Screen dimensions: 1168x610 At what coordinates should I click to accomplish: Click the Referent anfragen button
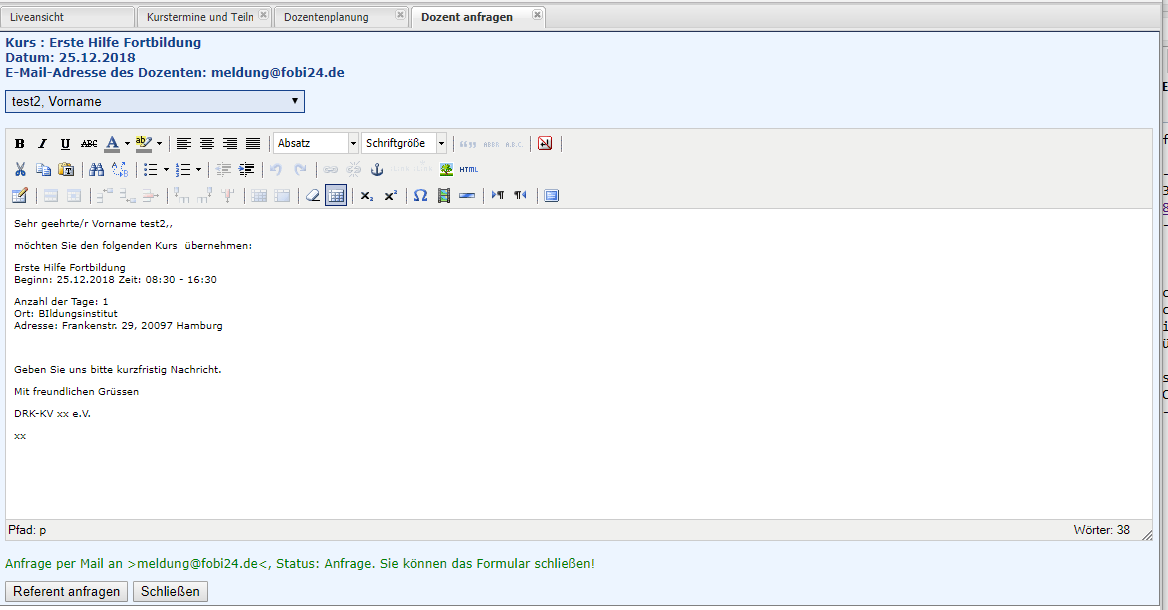click(67, 592)
